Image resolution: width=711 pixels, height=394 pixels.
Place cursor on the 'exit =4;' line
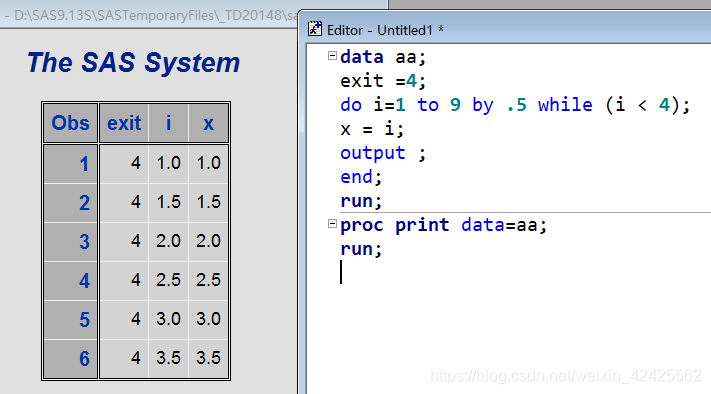[x=383, y=81]
